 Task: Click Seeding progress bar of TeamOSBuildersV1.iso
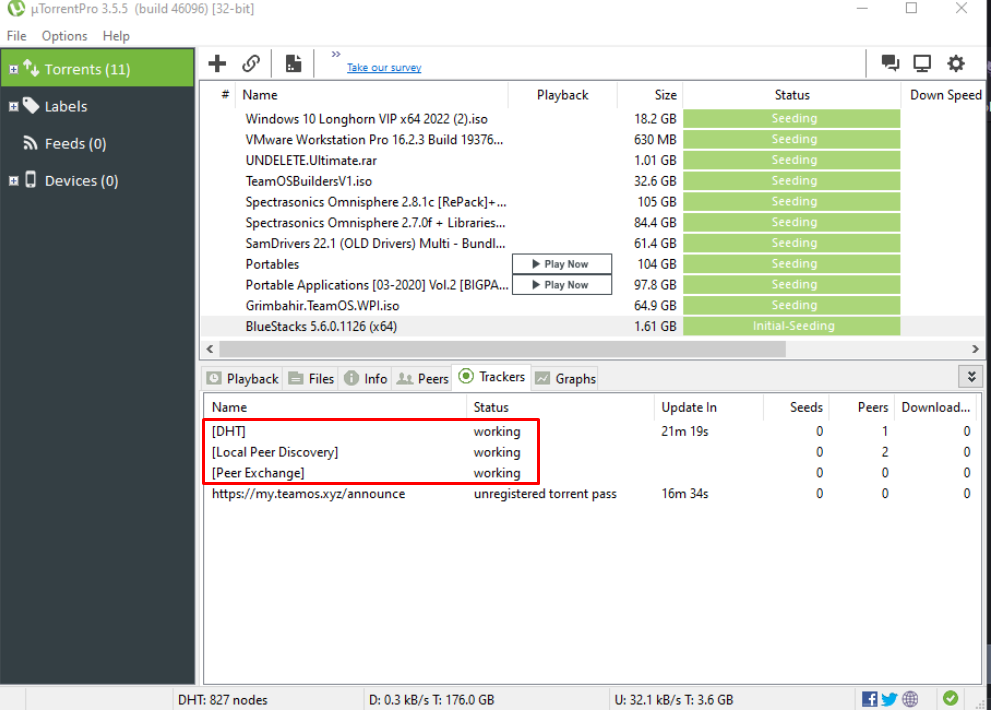tap(792, 181)
